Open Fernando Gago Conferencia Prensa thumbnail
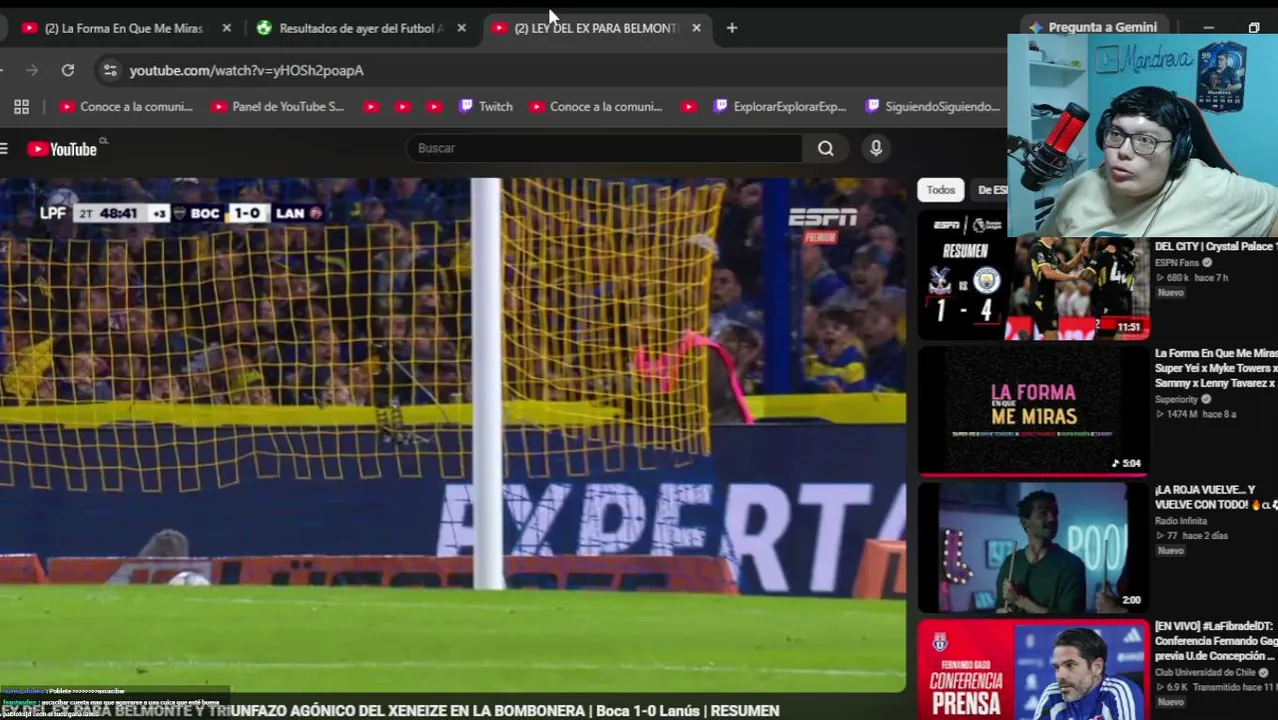This screenshot has height=720, width=1278. point(1033,669)
